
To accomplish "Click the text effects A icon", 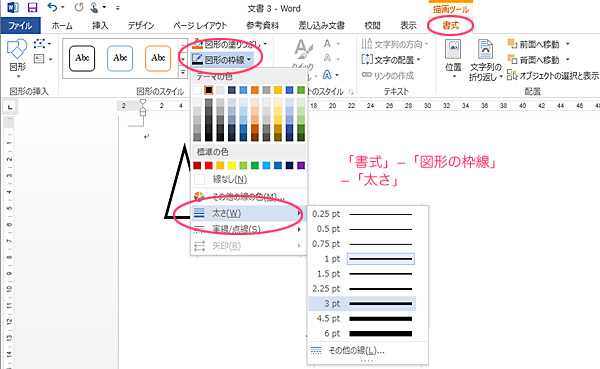I will (x=328, y=74).
